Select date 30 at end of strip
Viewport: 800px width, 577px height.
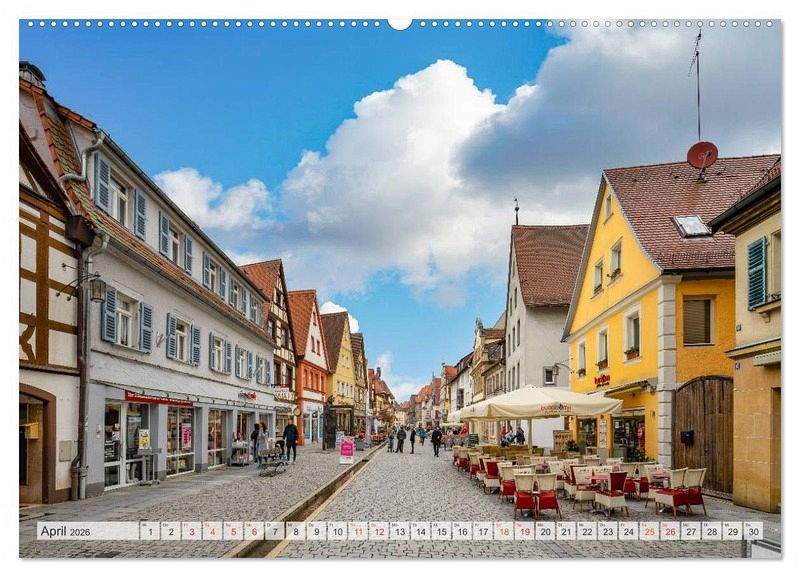point(753,531)
